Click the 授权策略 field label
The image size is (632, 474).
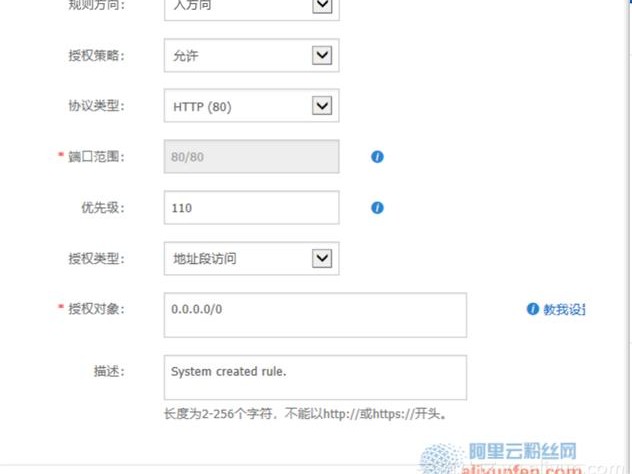[96, 55]
